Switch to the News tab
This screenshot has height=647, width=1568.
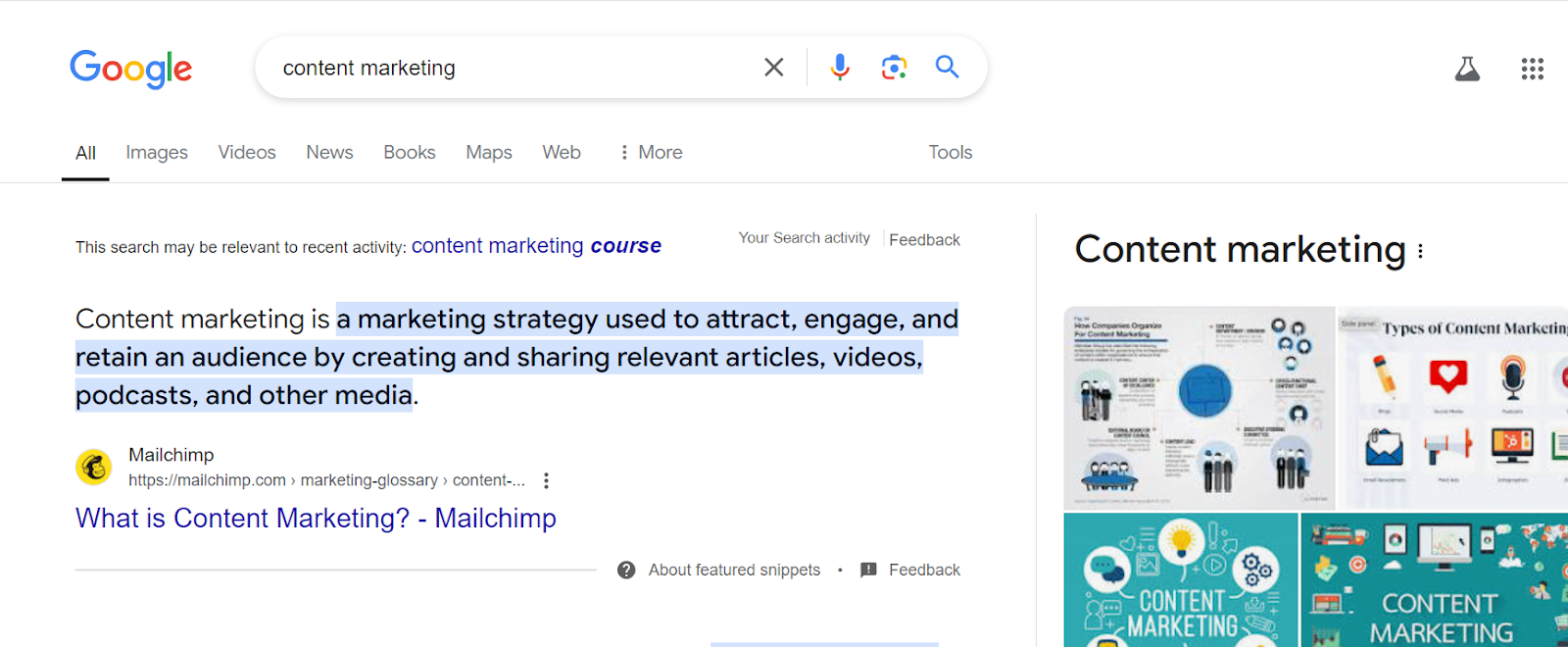pos(329,152)
